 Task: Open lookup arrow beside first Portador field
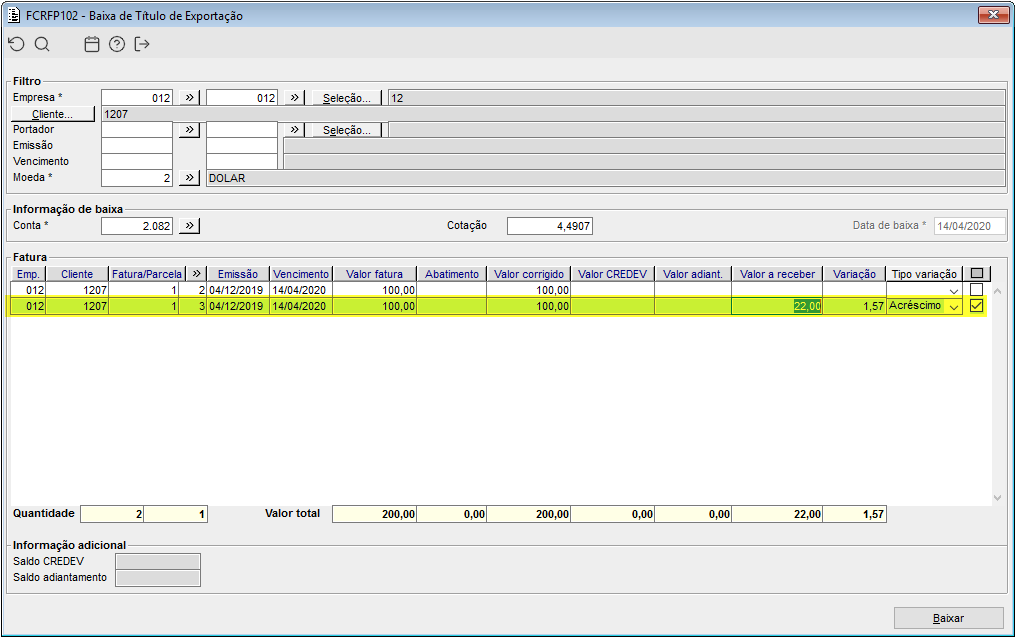click(189, 130)
